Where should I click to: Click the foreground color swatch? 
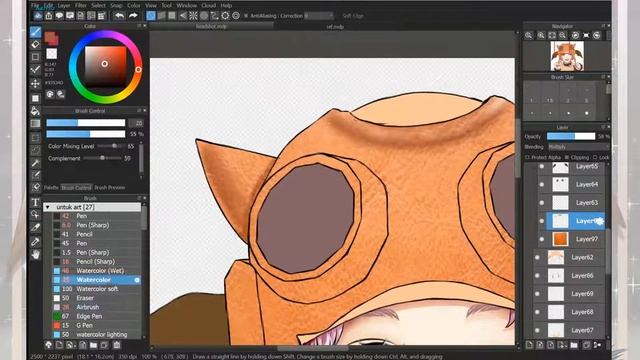tap(50, 37)
